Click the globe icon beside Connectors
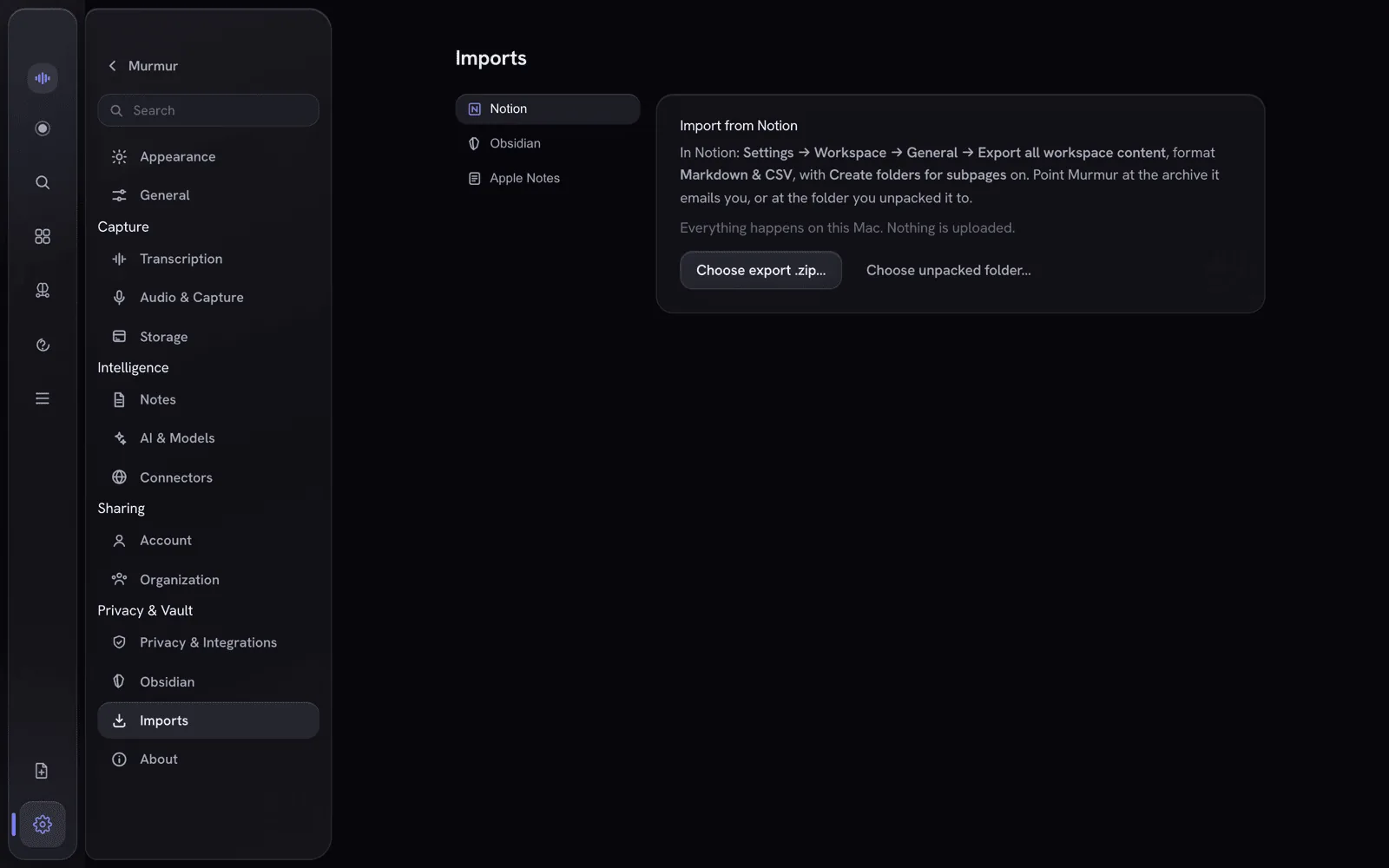Screen dimensions: 1389x868 point(120,477)
